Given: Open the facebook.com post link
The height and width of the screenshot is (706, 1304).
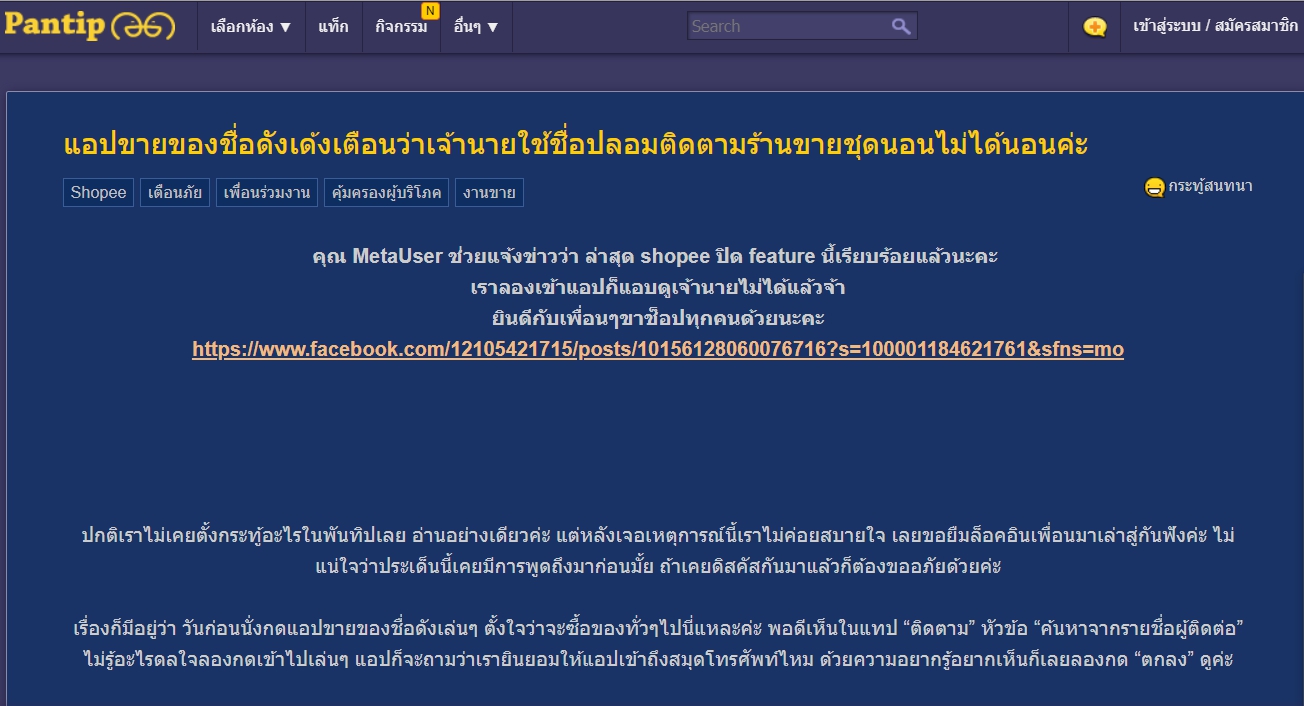Looking at the screenshot, I should pos(658,349).
